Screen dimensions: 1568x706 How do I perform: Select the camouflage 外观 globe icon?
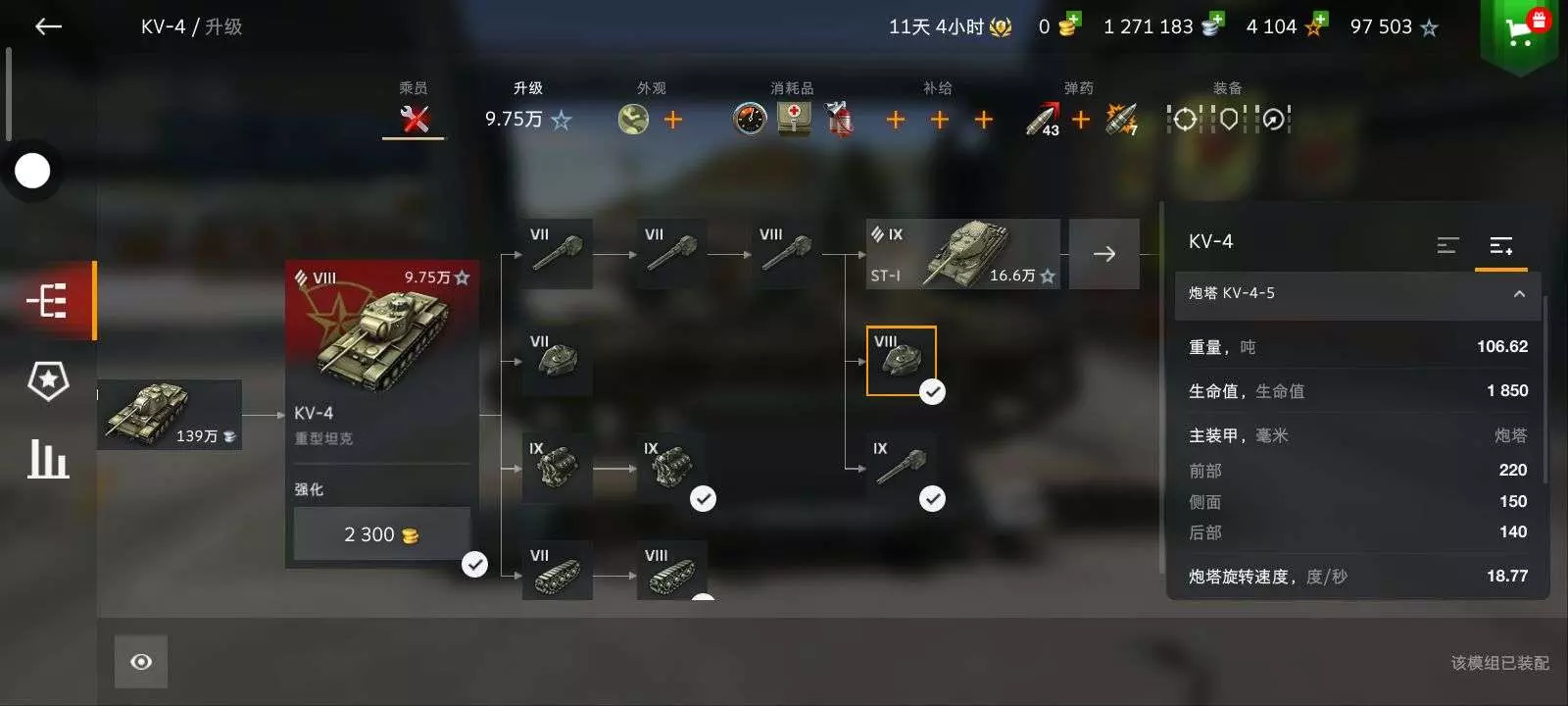[633, 120]
